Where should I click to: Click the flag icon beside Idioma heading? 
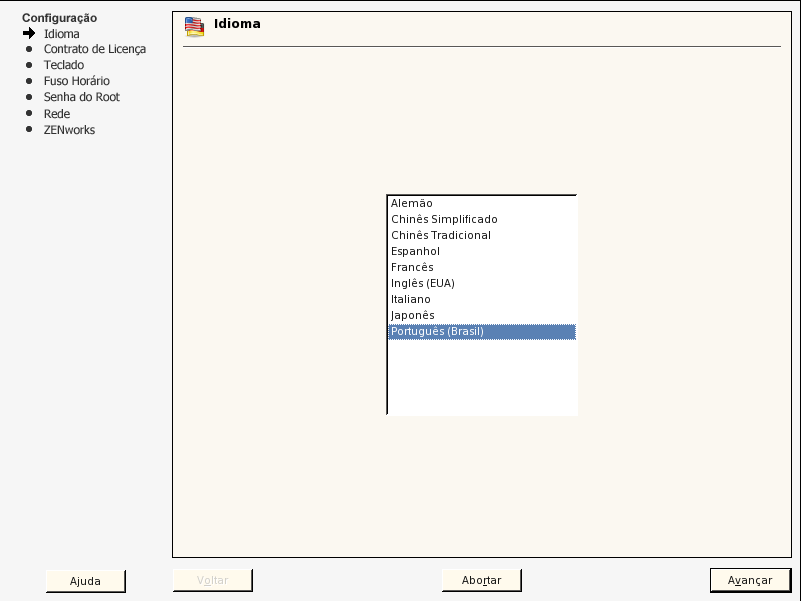coord(195,27)
